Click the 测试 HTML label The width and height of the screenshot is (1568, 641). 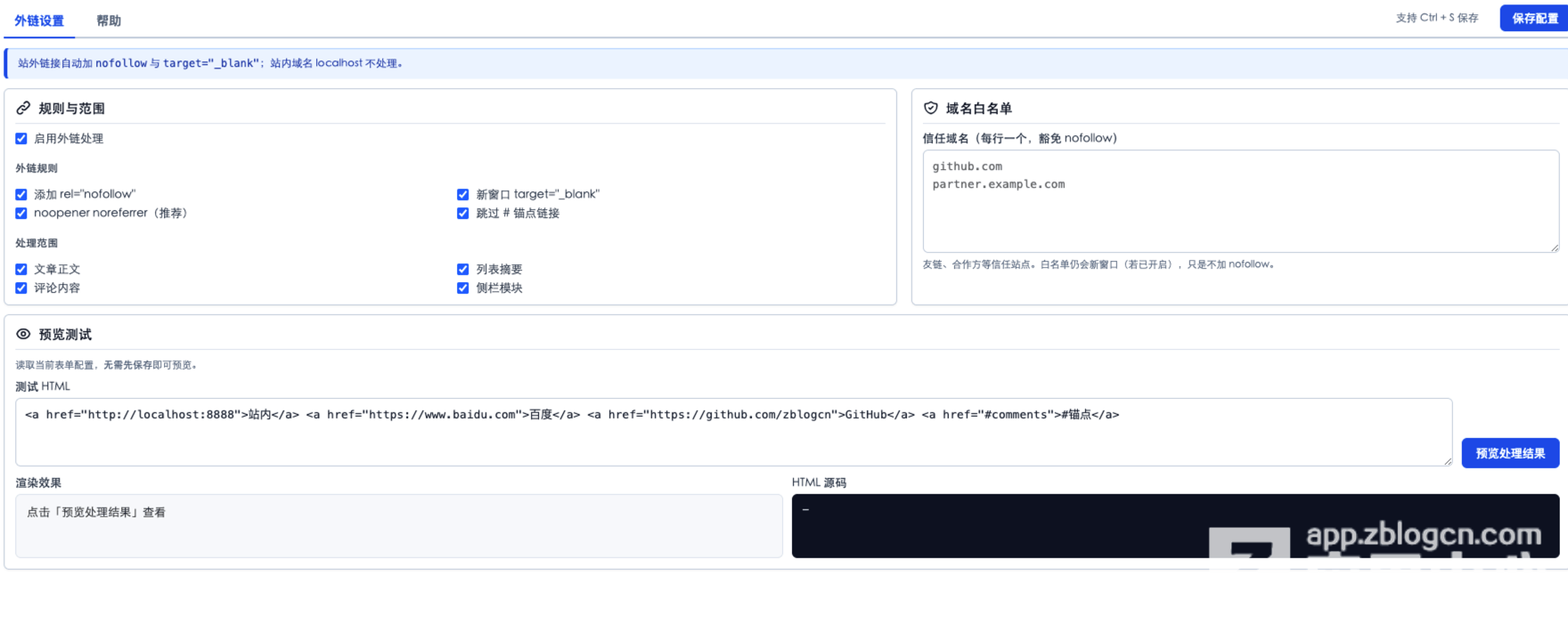coord(43,386)
